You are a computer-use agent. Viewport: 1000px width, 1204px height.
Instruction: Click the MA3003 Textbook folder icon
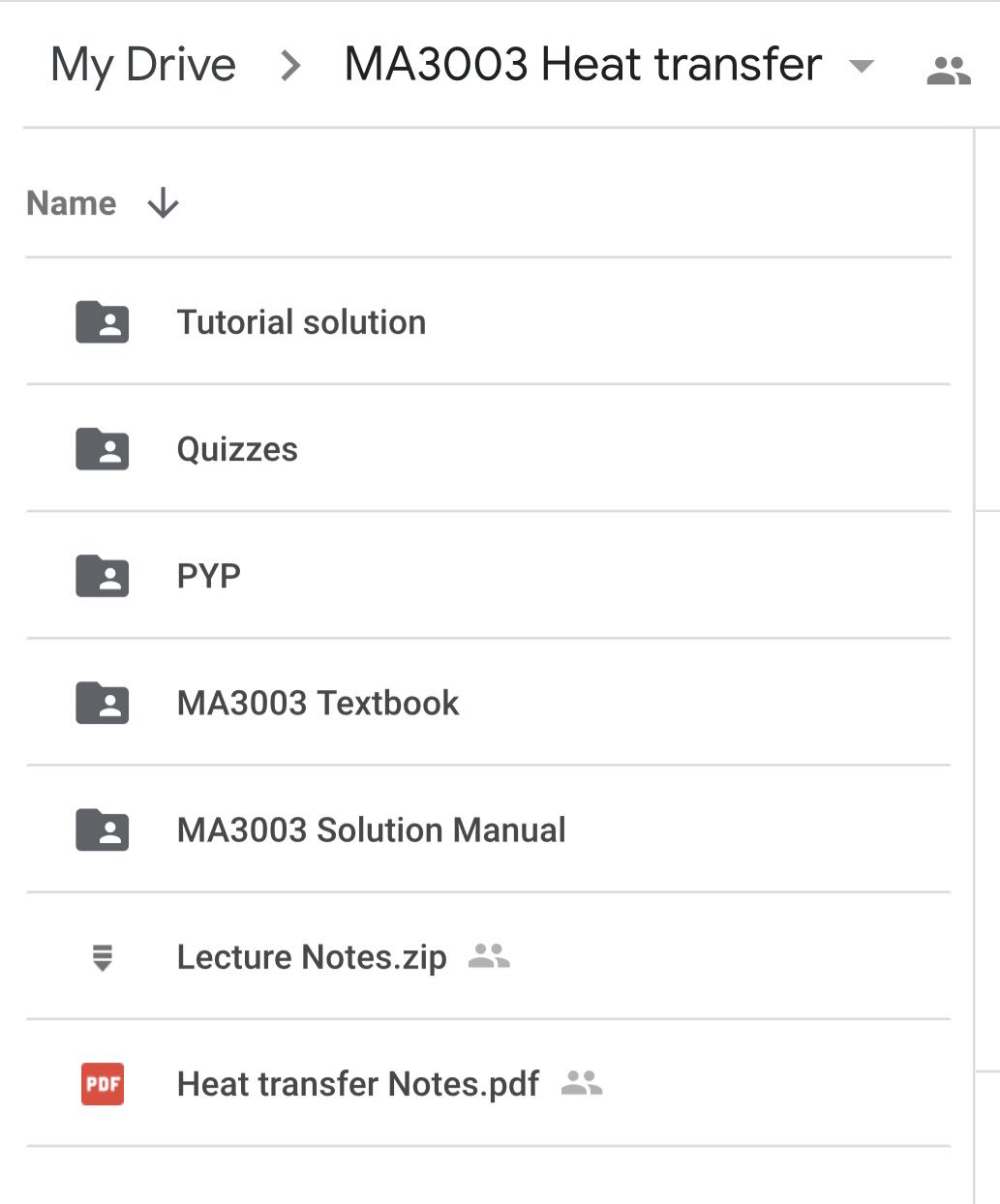pos(101,703)
